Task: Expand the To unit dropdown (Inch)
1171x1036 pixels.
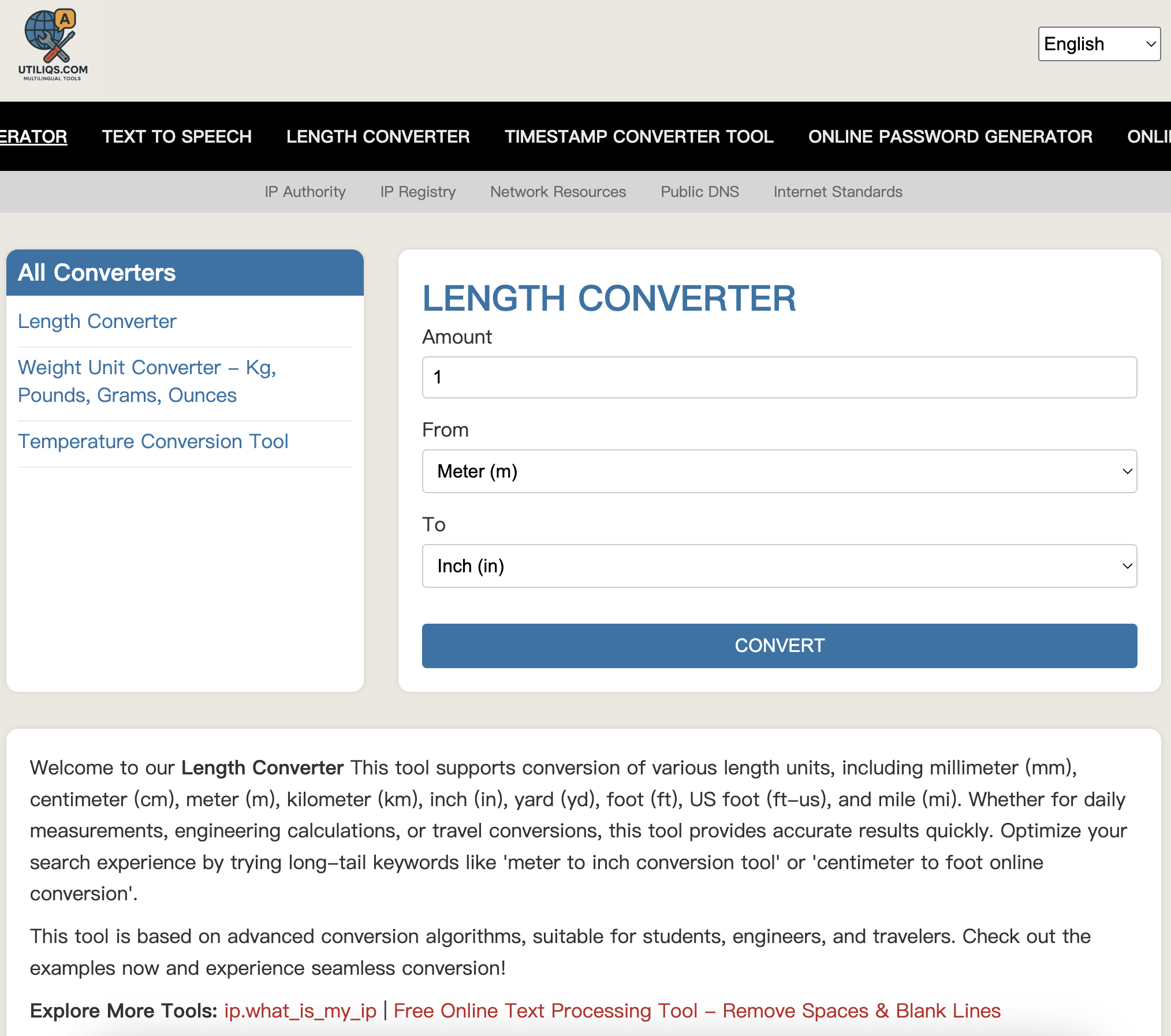Action: tap(780, 566)
